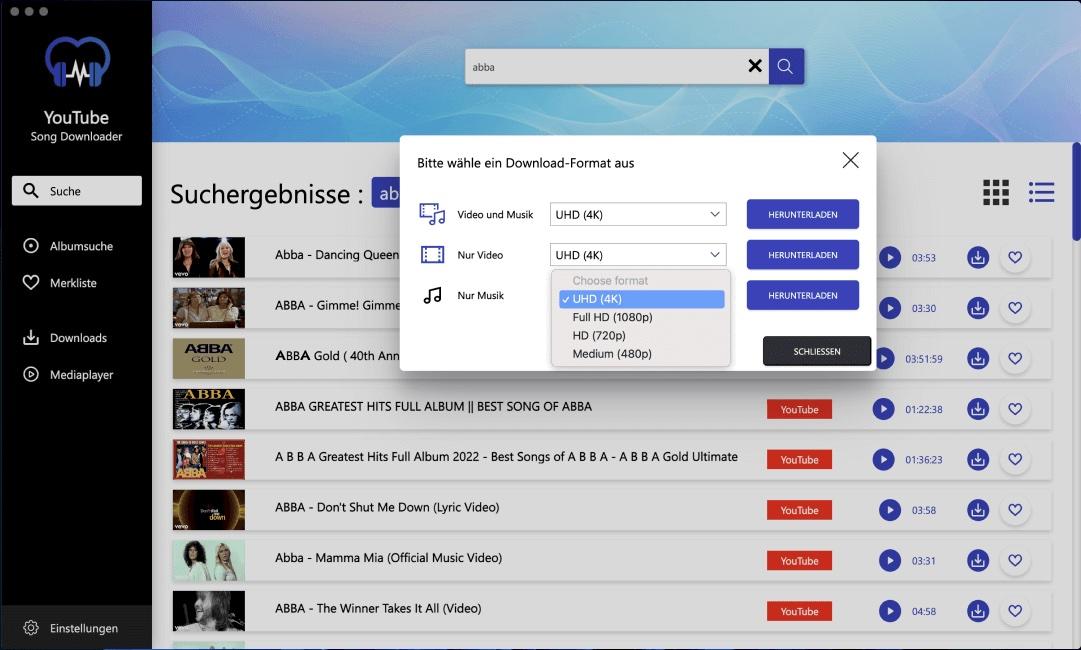
Task: Toggle the heart on "ABBA Gold"
Action: tap(1015, 358)
